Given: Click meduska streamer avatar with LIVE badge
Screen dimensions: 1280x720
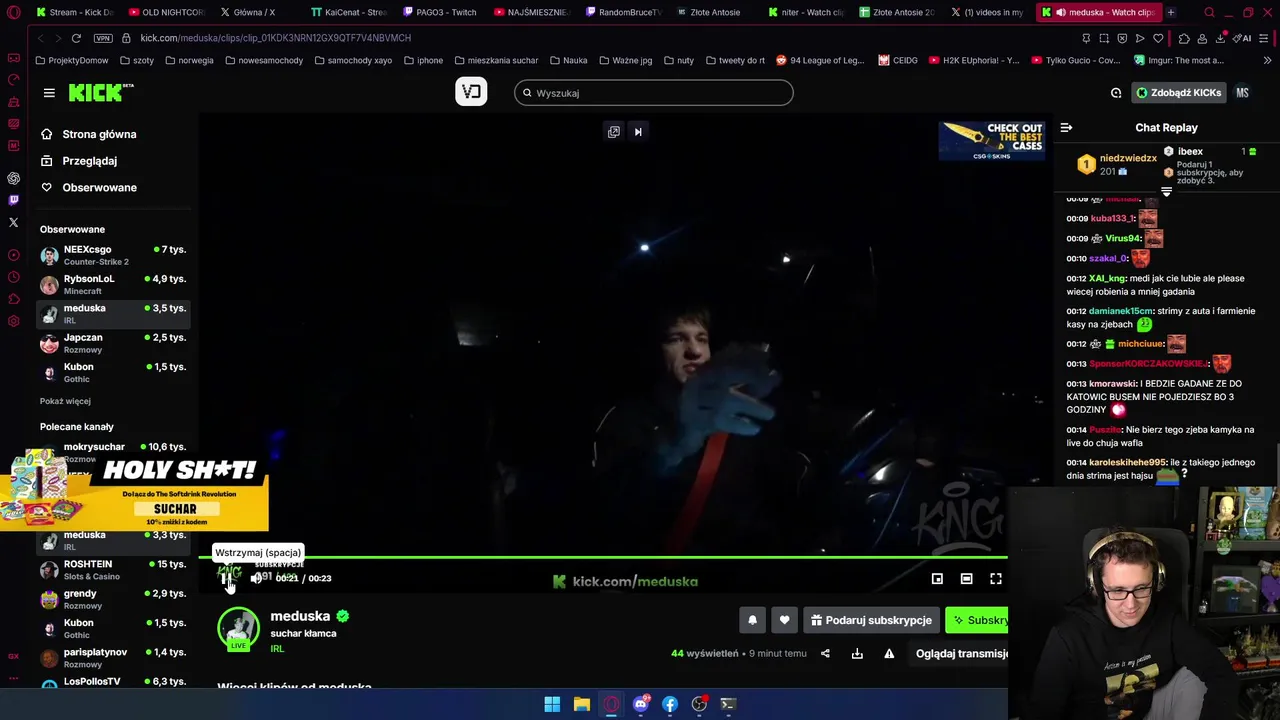Looking at the screenshot, I should click(238, 629).
